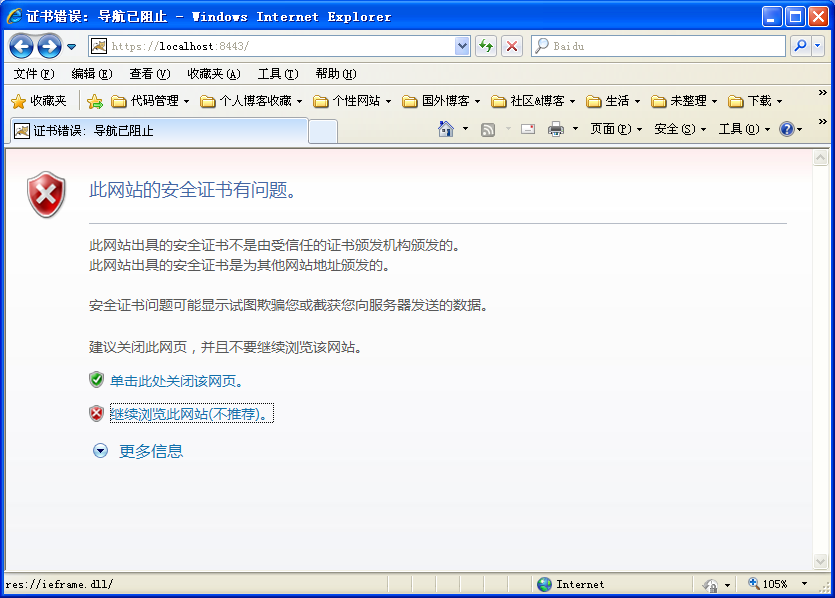Click the vertical scrollbar down arrow

click(x=821, y=561)
